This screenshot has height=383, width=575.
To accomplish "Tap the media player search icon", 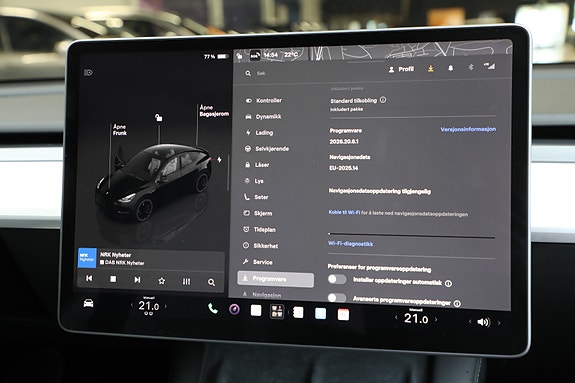I will pyautogui.click(x=211, y=282).
